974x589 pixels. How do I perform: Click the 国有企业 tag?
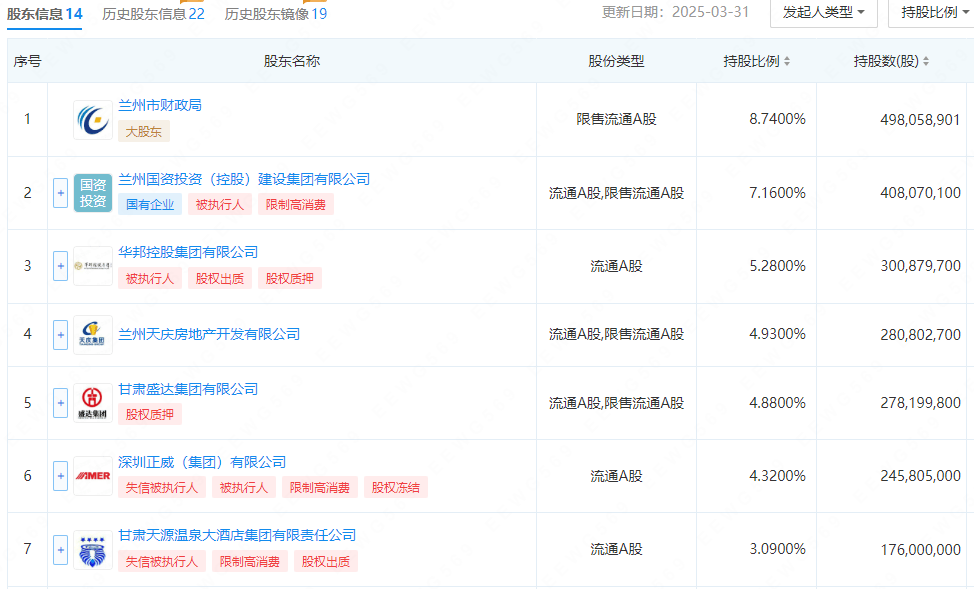pyautogui.click(x=150, y=204)
